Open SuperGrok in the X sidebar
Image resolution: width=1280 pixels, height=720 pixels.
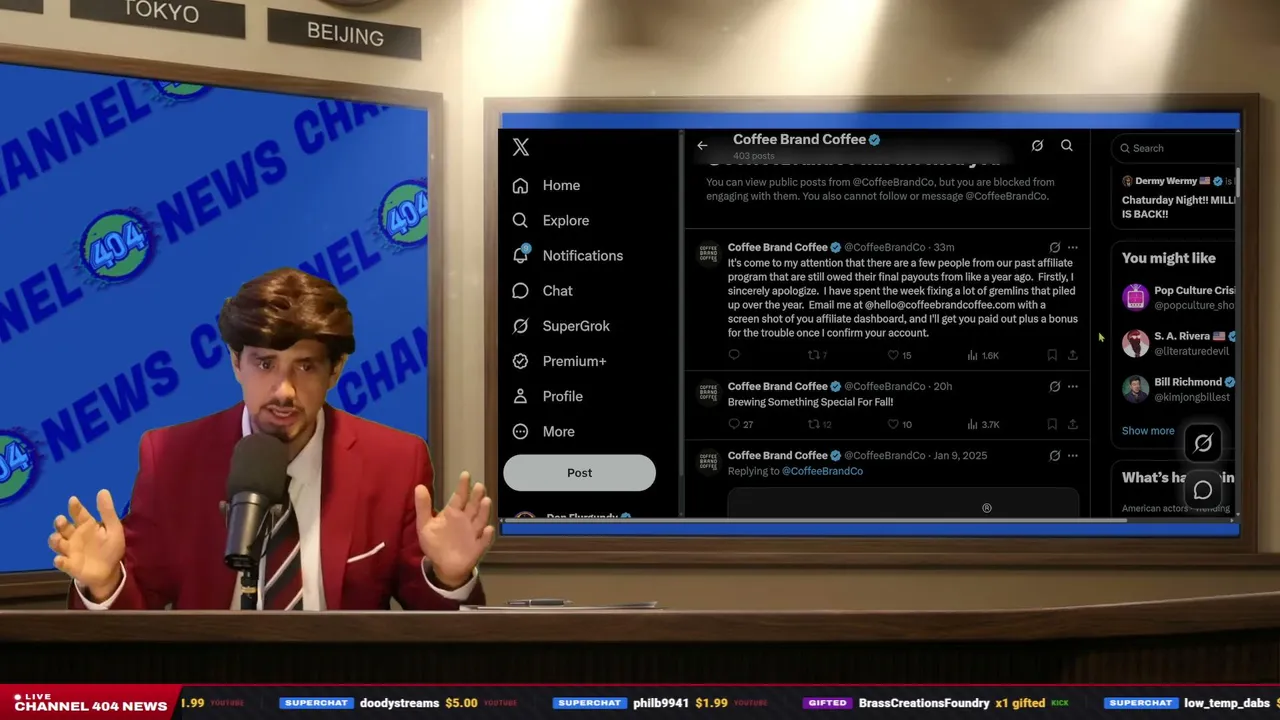click(x=560, y=325)
